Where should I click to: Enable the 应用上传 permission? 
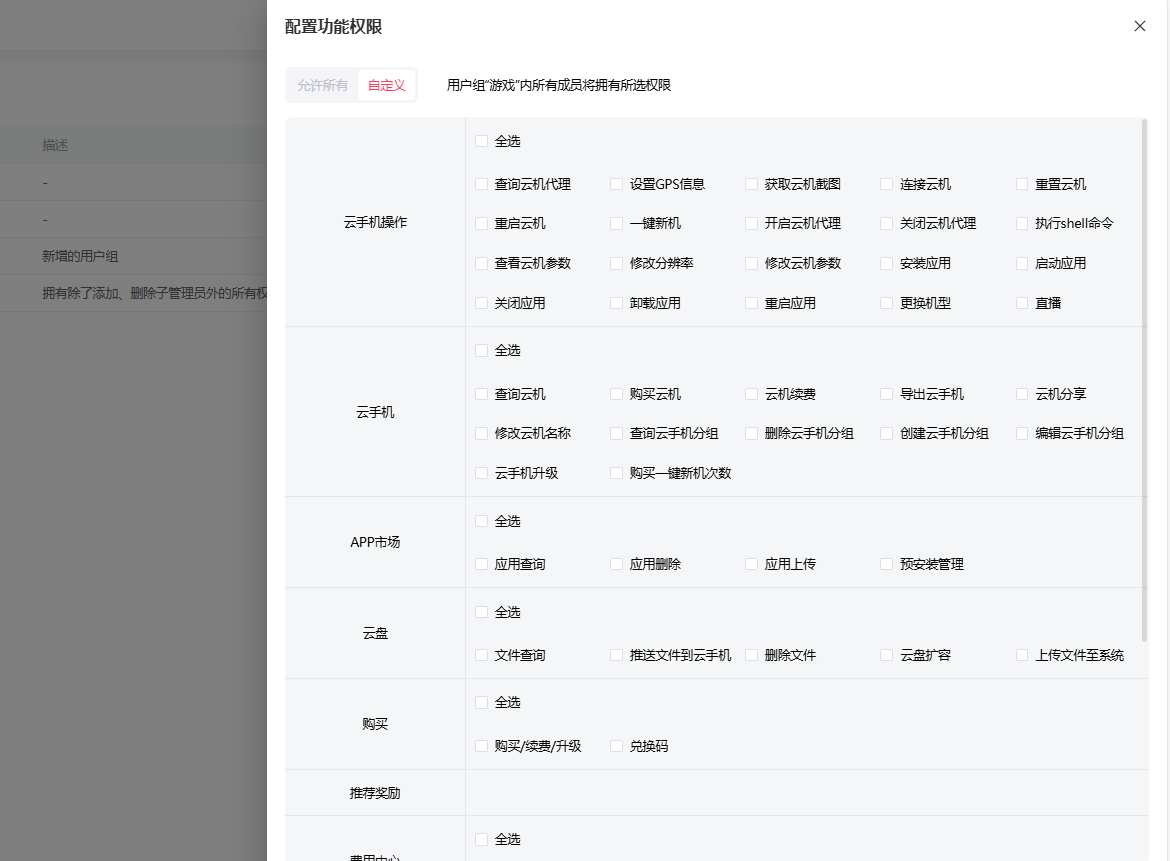pos(752,565)
